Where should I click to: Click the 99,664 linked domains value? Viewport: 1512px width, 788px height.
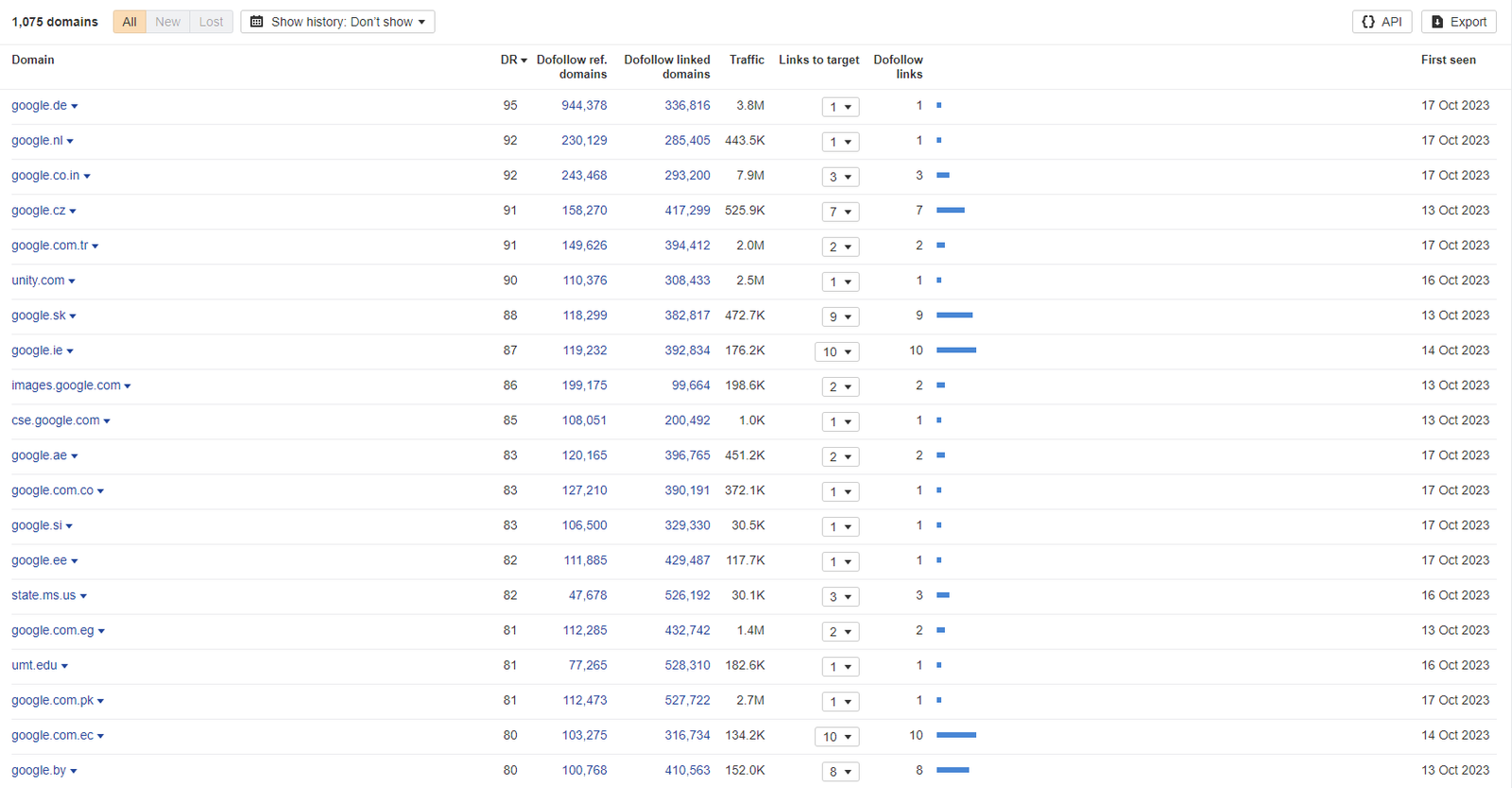click(691, 385)
